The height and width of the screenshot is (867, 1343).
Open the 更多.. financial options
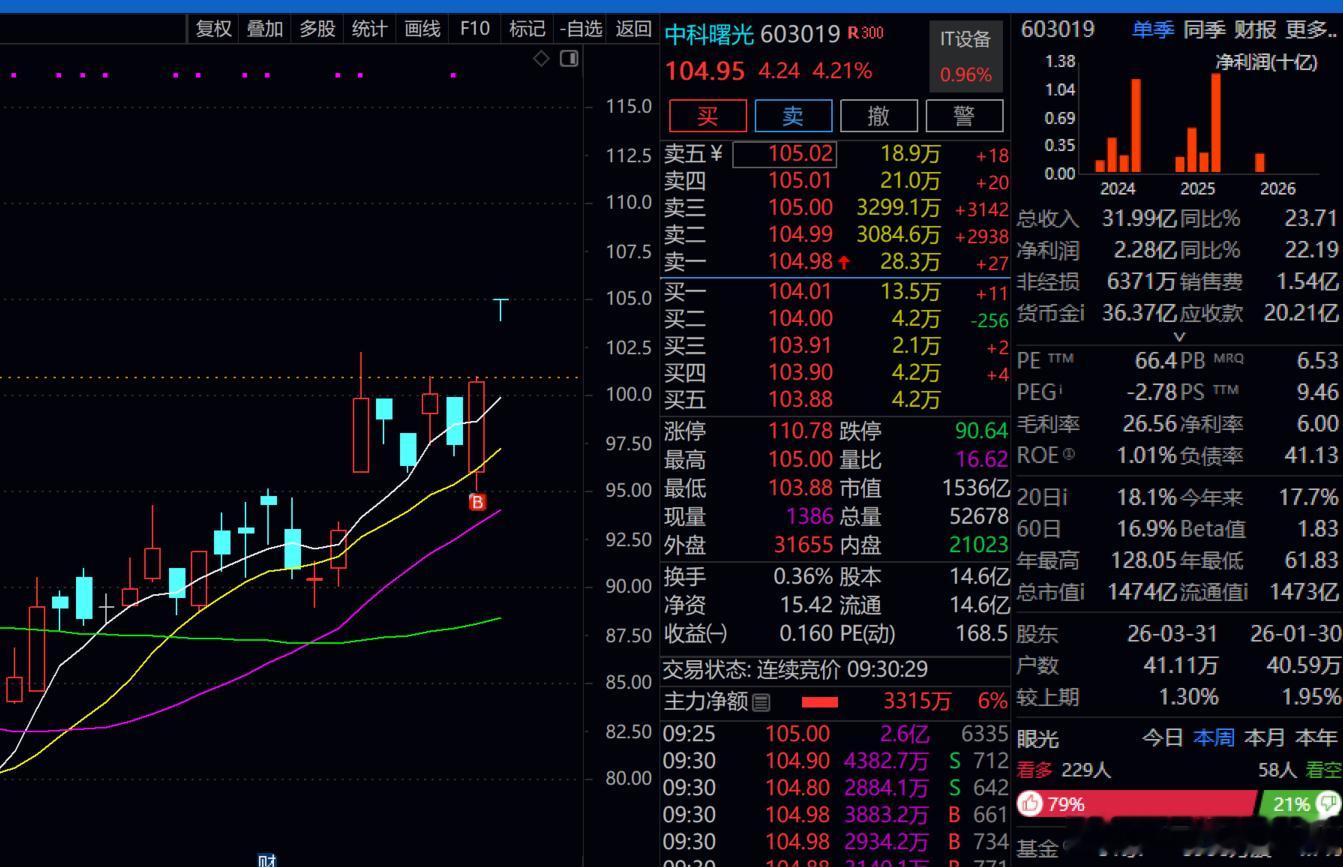1311,30
